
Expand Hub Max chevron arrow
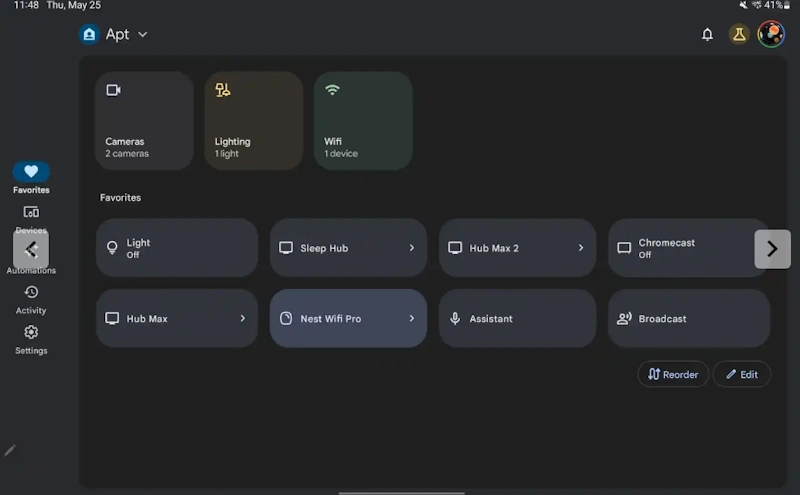[243, 318]
